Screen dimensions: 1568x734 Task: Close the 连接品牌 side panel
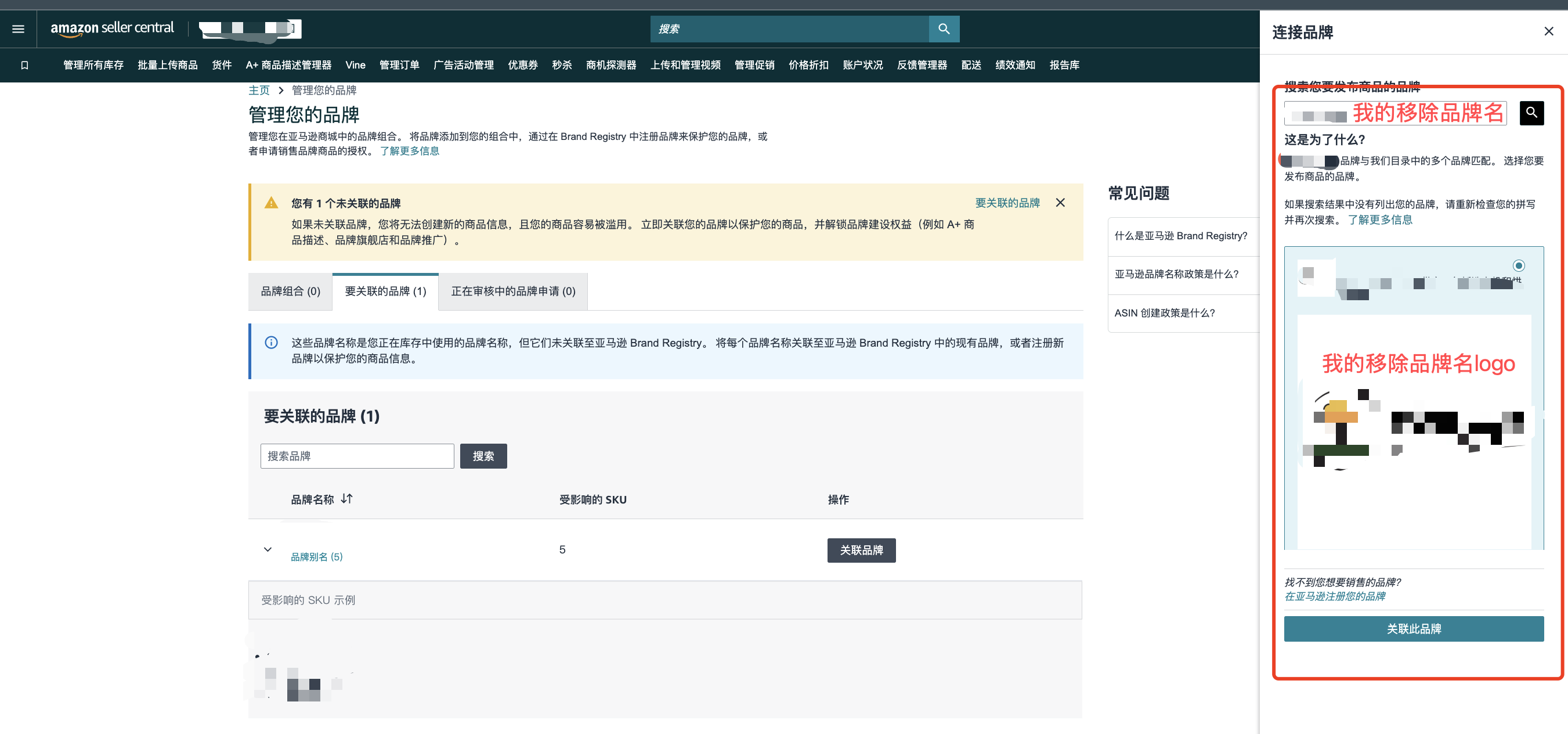click(x=1548, y=31)
